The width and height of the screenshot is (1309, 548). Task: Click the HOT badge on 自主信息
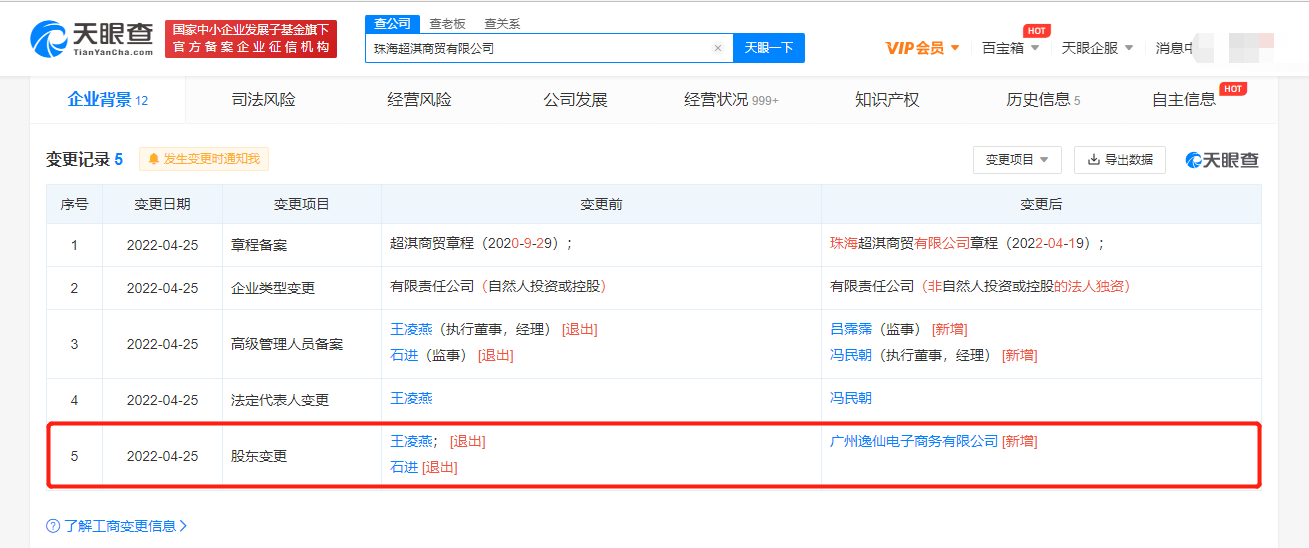1233,89
